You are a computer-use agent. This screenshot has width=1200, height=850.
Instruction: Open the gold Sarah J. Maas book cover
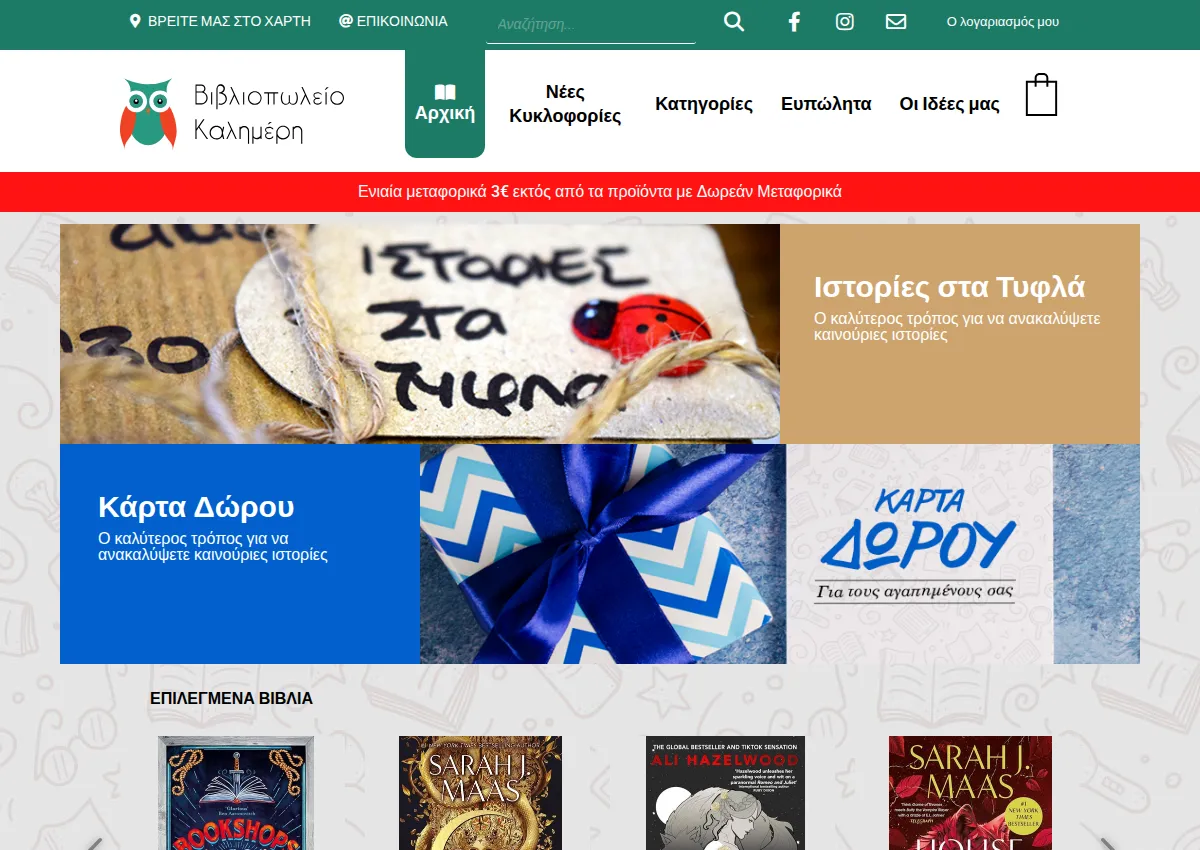(480, 793)
